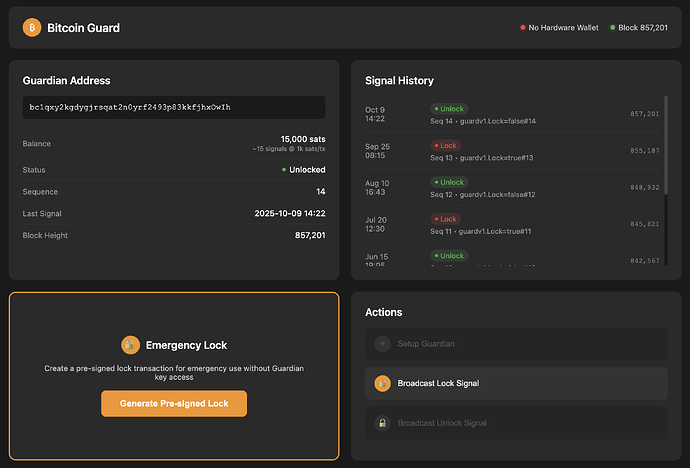
Task: Click the Broadcast Lock Signal icon
Action: [x=382, y=383]
